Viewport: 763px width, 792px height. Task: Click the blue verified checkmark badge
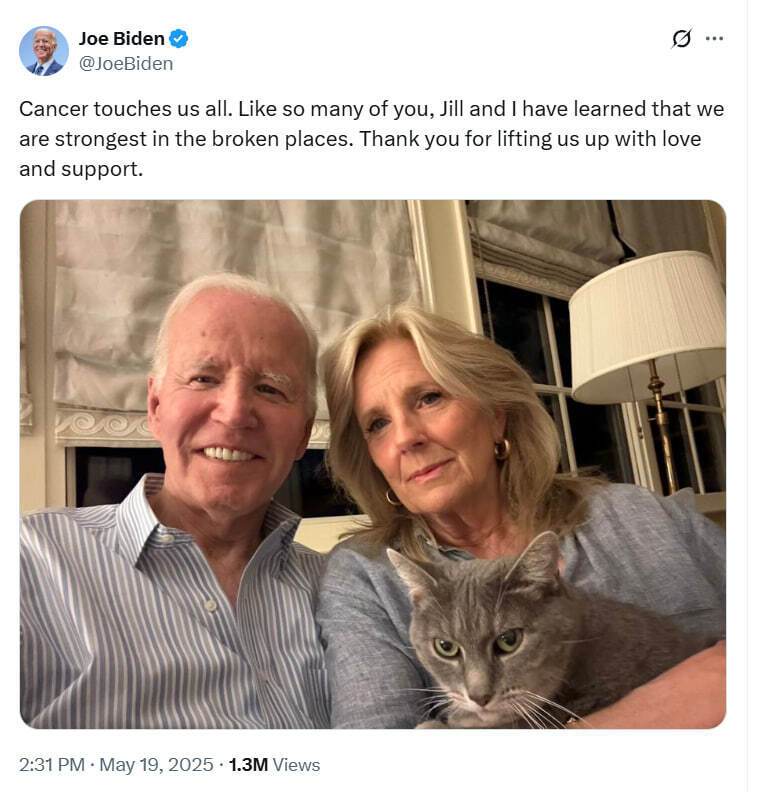[179, 39]
